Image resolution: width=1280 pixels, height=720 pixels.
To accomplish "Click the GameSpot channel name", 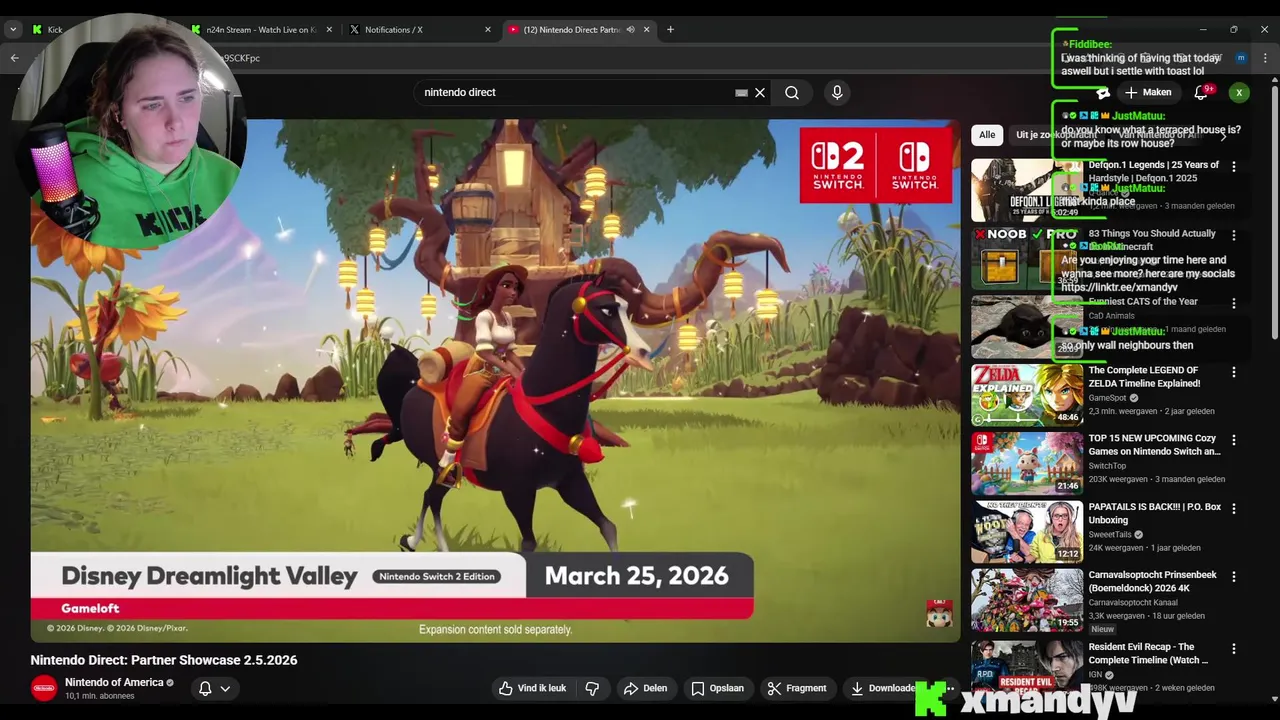I will click(x=1107, y=398).
